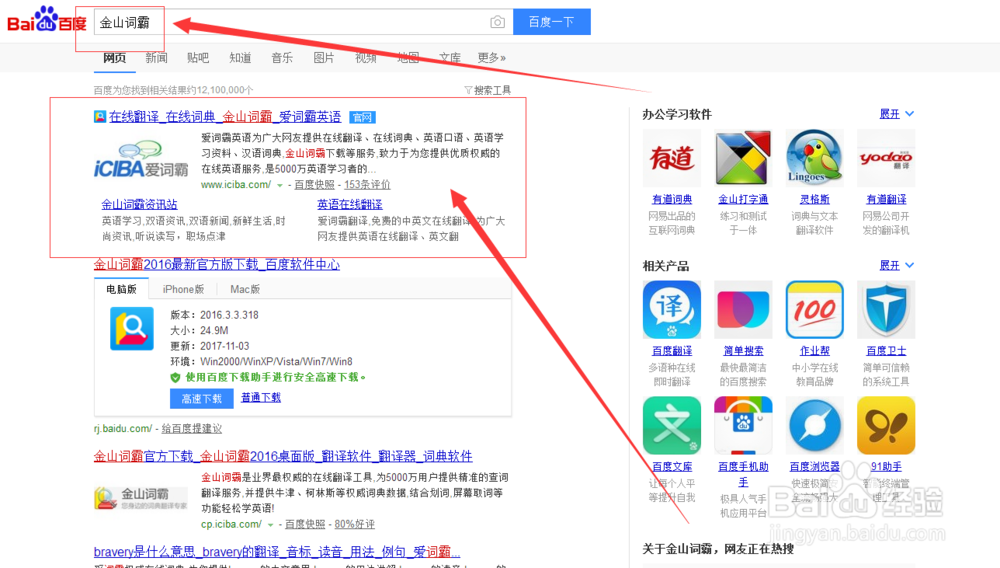Click the Lingoes parrot icon
This screenshot has height=568, width=1000.
pos(814,157)
